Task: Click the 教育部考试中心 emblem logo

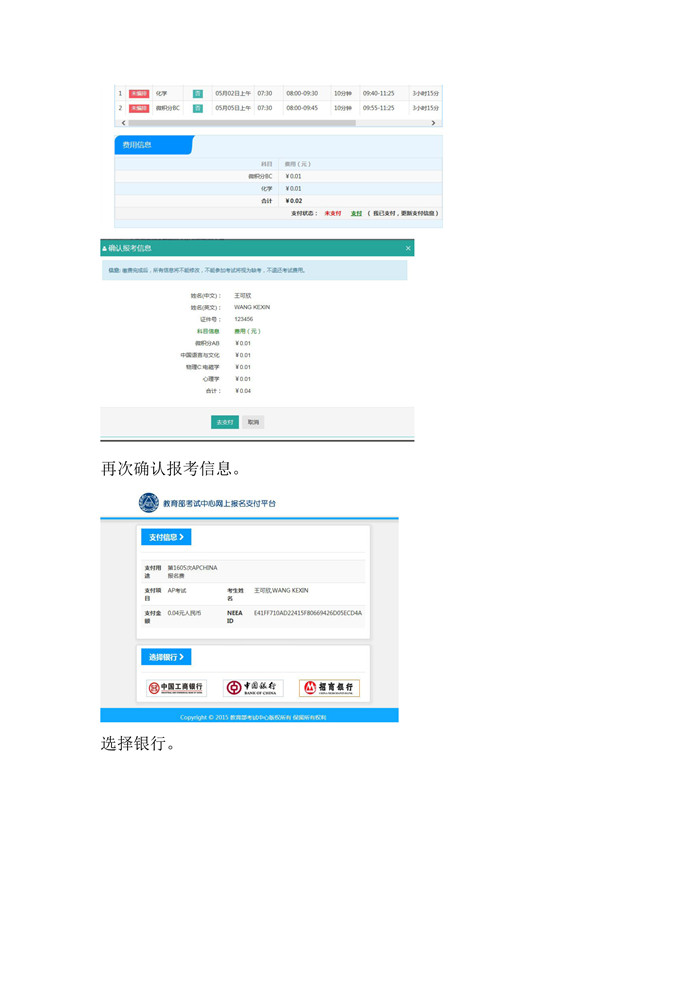Action: (149, 502)
